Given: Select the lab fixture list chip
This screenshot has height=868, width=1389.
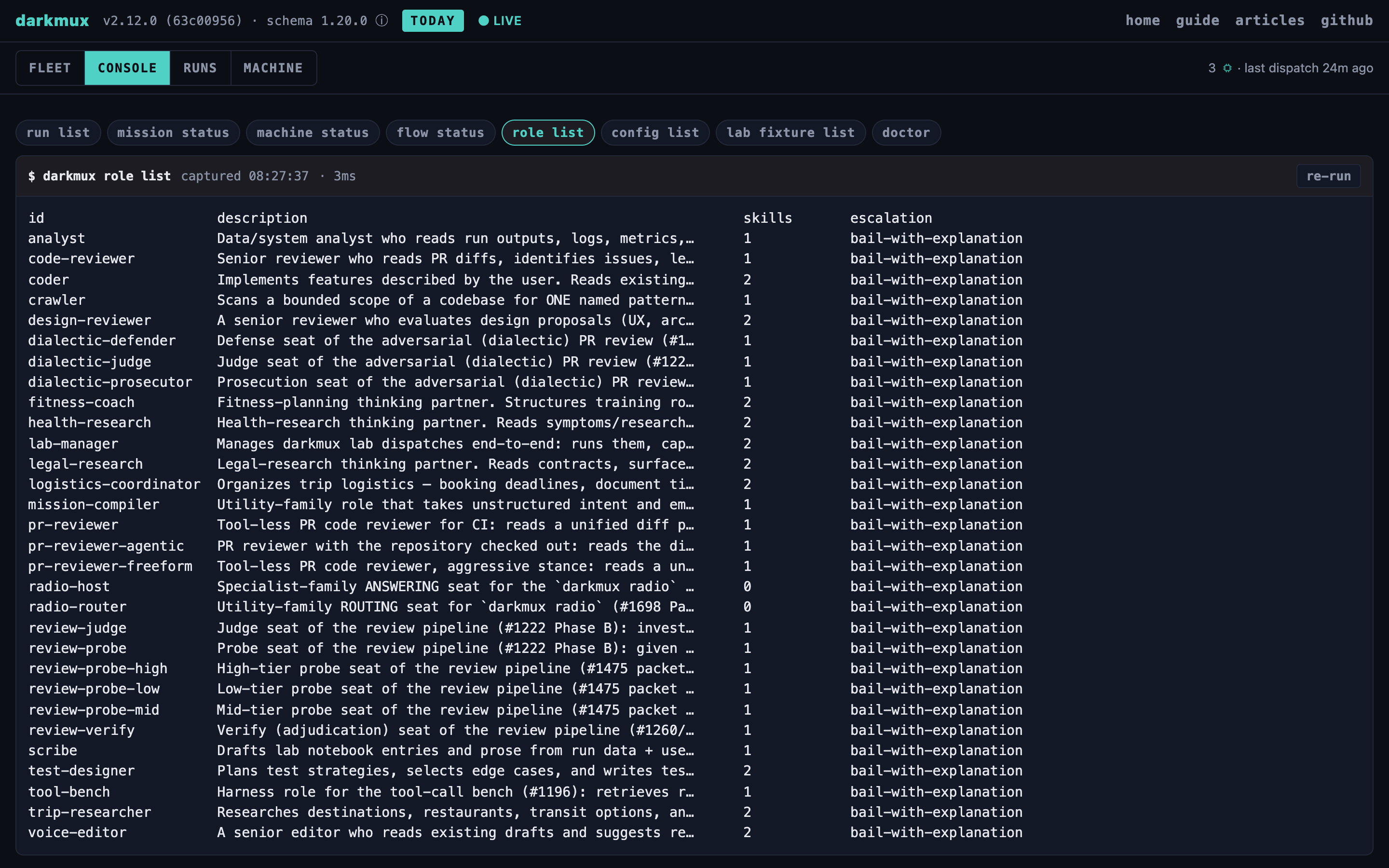Looking at the screenshot, I should (x=790, y=133).
